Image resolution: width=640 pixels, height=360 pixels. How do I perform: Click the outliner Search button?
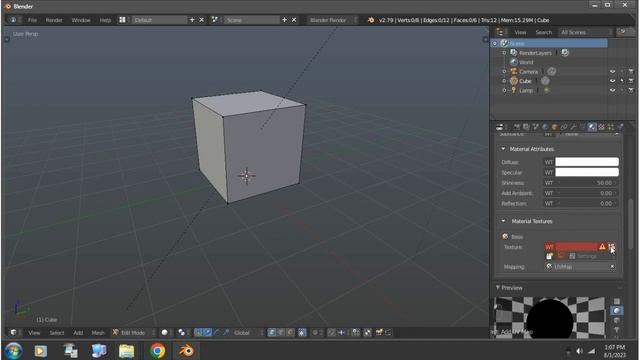coord(544,32)
